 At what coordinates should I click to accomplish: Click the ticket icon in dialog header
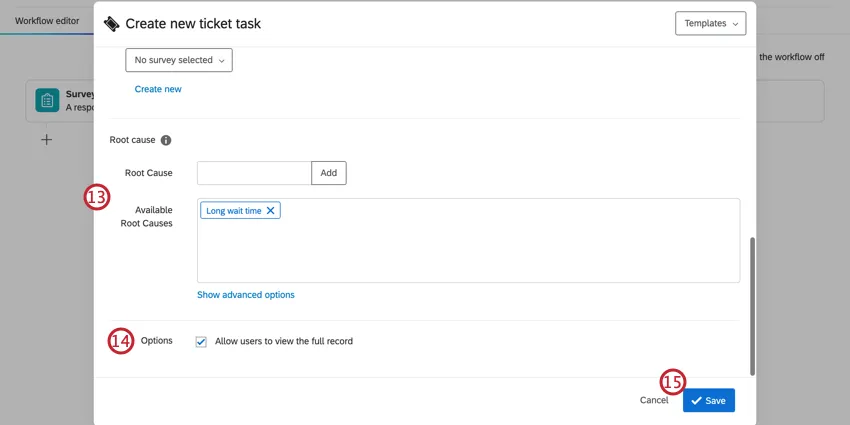(111, 23)
